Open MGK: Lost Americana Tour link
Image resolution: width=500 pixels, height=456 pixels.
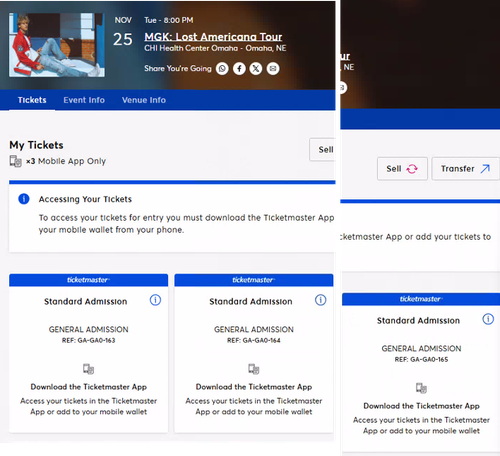(x=213, y=37)
